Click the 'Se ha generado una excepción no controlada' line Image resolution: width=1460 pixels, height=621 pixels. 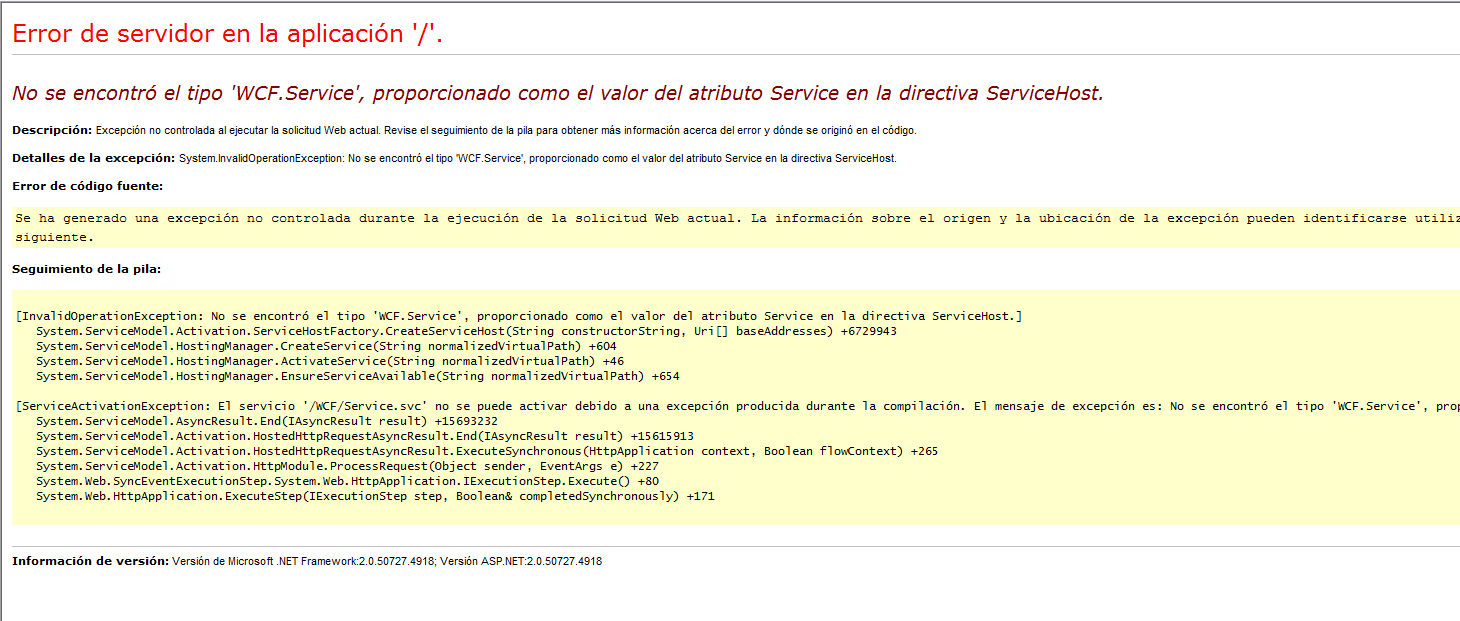point(737,217)
